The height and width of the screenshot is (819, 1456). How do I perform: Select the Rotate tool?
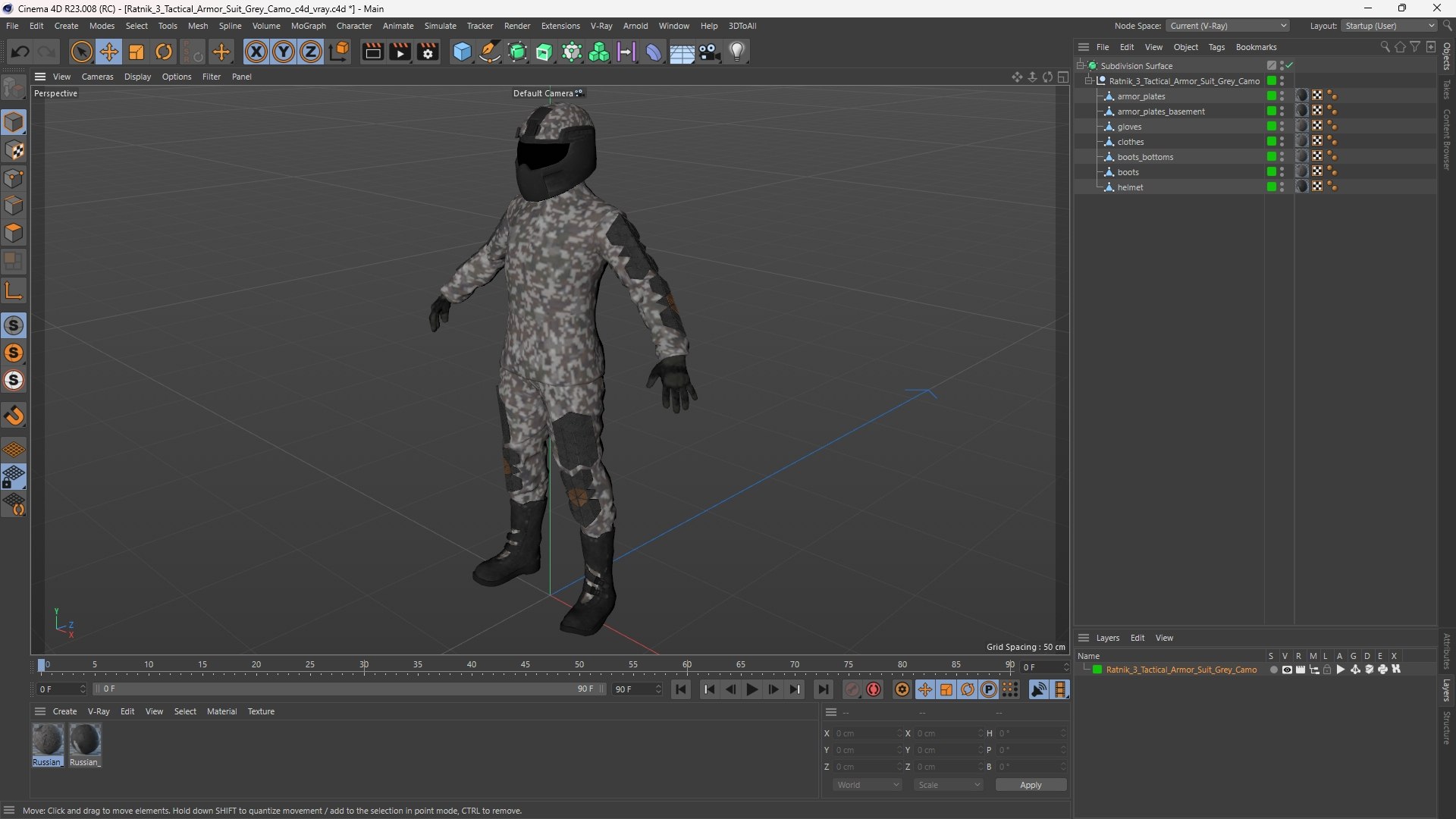pos(164,52)
